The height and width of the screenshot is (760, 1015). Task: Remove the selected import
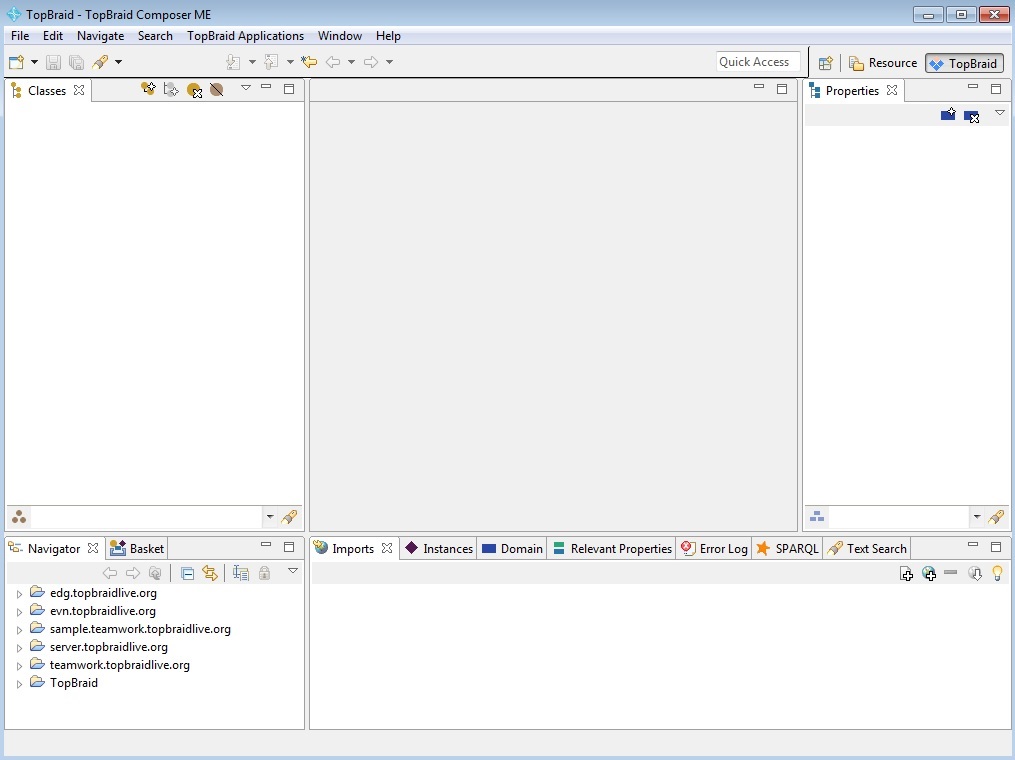[950, 573]
